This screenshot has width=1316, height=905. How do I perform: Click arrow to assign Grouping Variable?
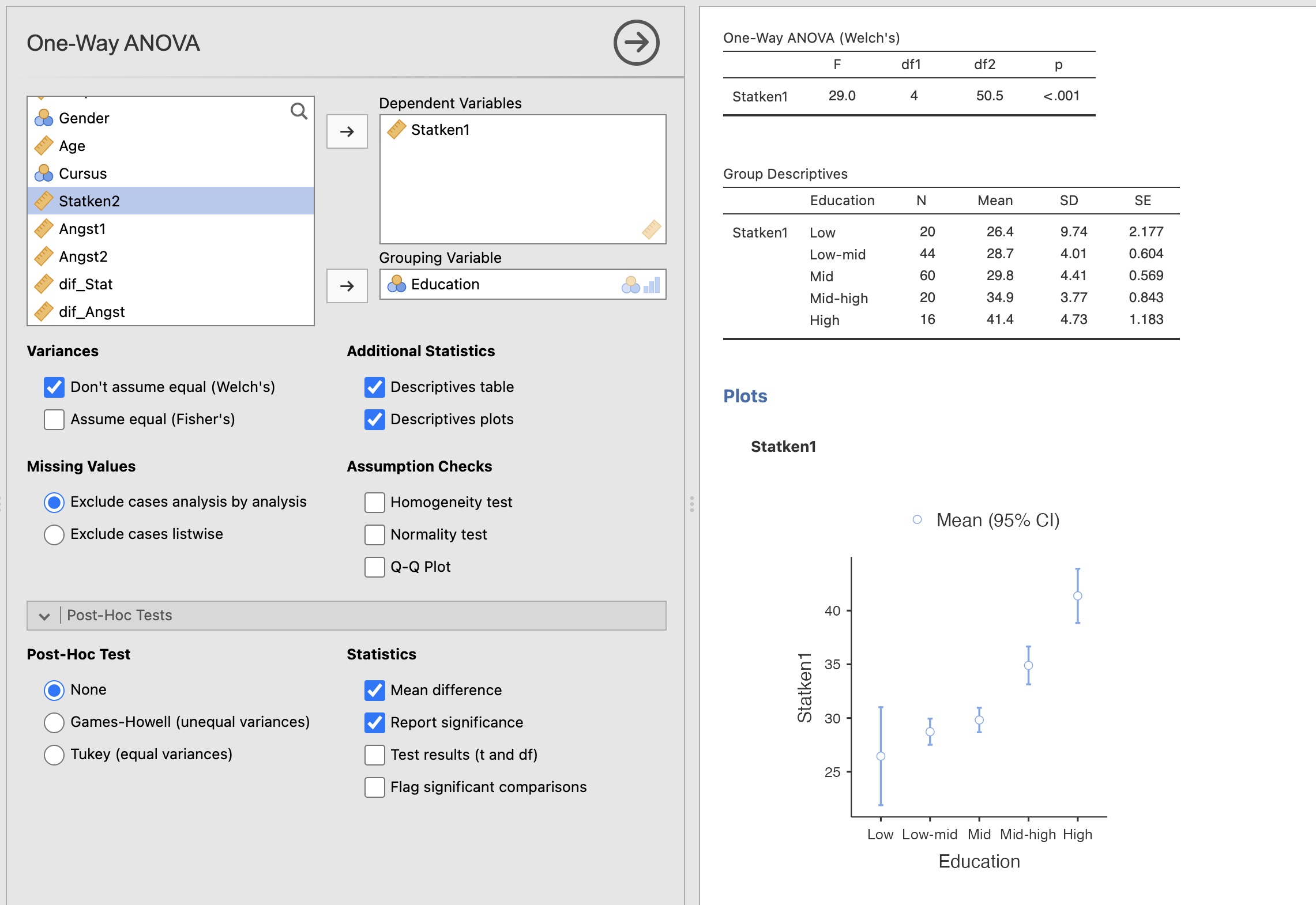point(347,286)
